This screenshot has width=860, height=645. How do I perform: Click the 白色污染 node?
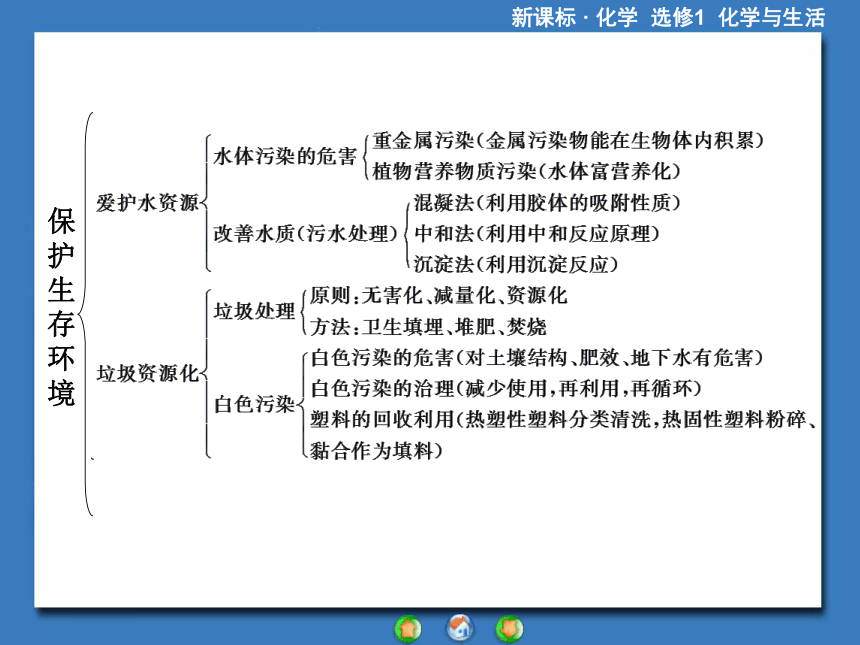254,404
